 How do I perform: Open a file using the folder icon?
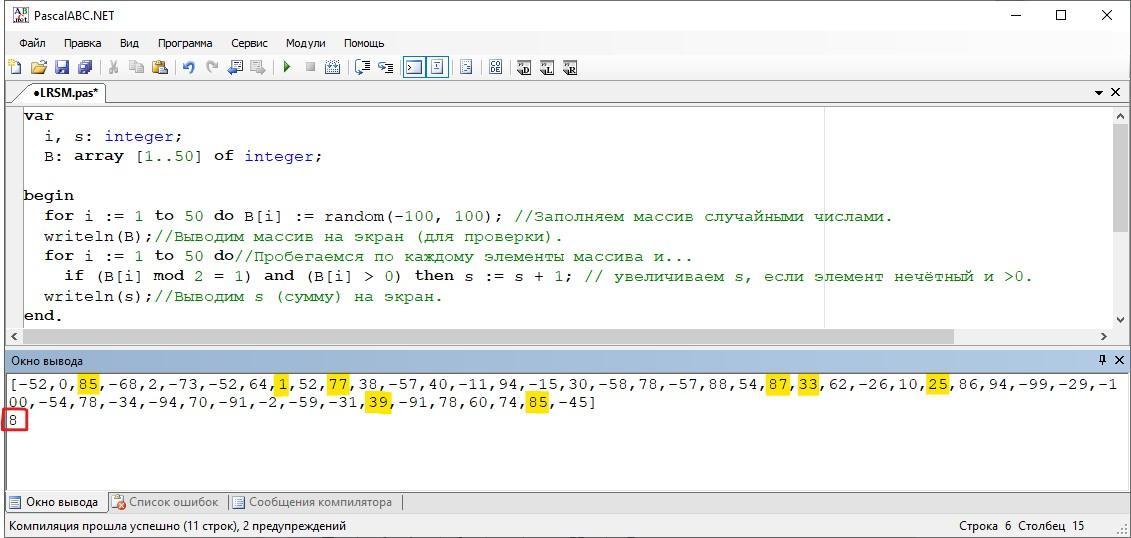tap(39, 67)
